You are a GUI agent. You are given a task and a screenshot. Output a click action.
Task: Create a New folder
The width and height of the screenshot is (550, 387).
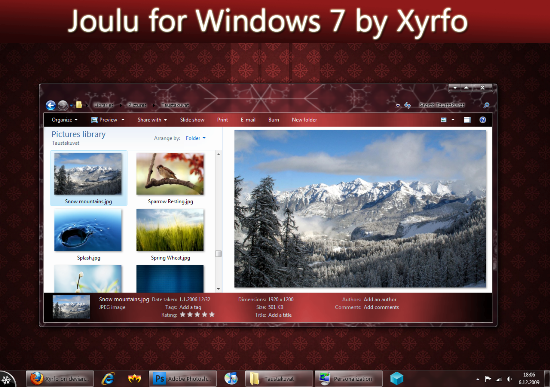304,120
